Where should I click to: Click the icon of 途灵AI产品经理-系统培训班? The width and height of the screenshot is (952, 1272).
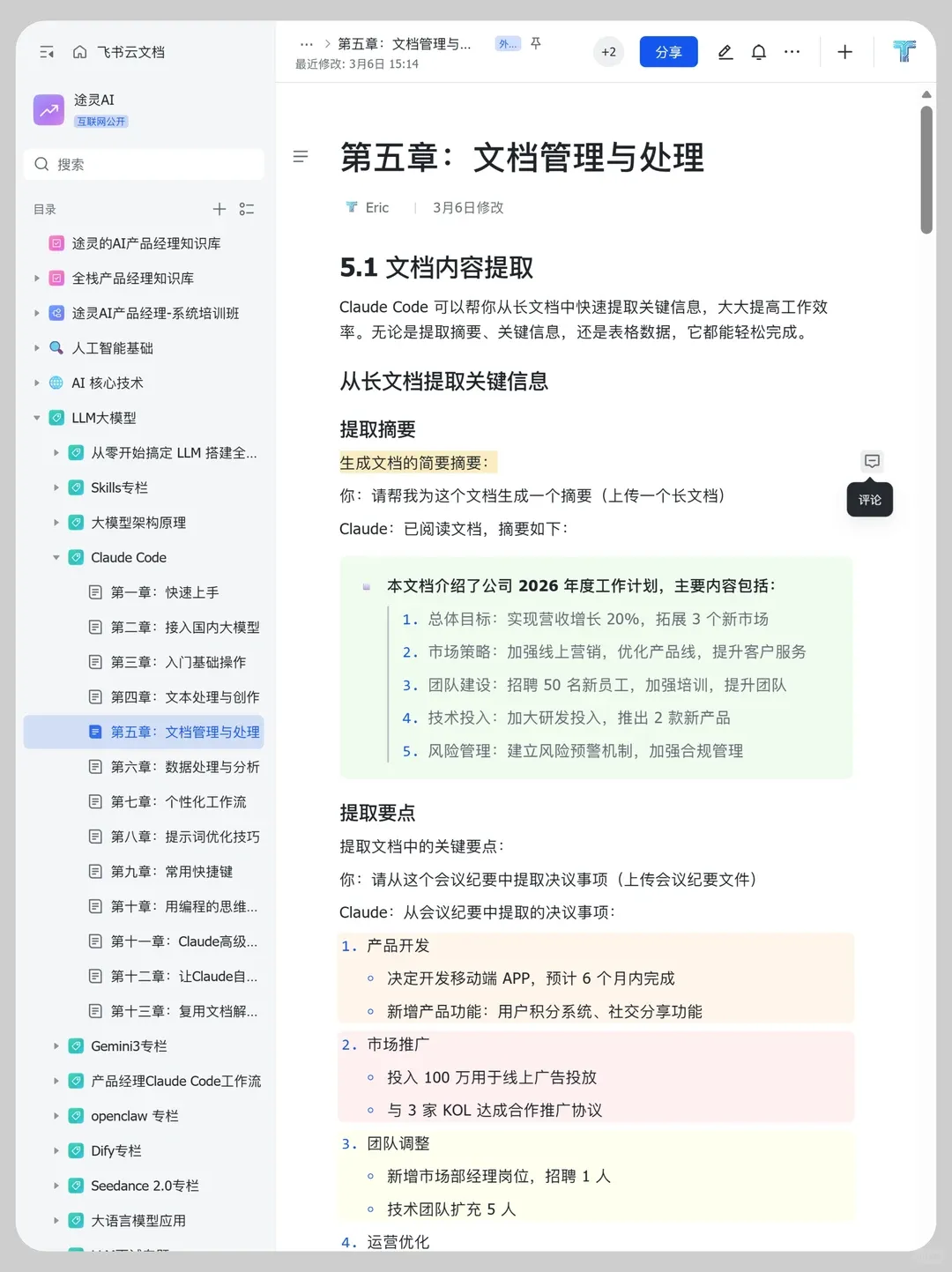pyautogui.click(x=56, y=313)
